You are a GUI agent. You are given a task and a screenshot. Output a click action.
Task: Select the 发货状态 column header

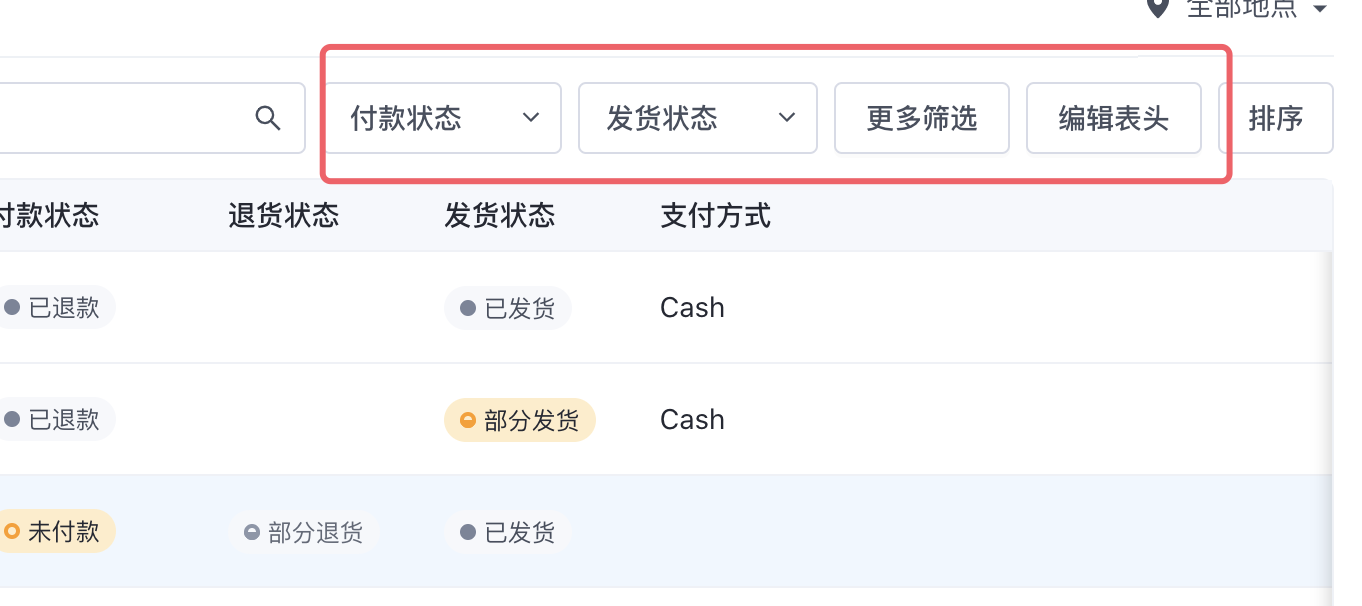(500, 215)
